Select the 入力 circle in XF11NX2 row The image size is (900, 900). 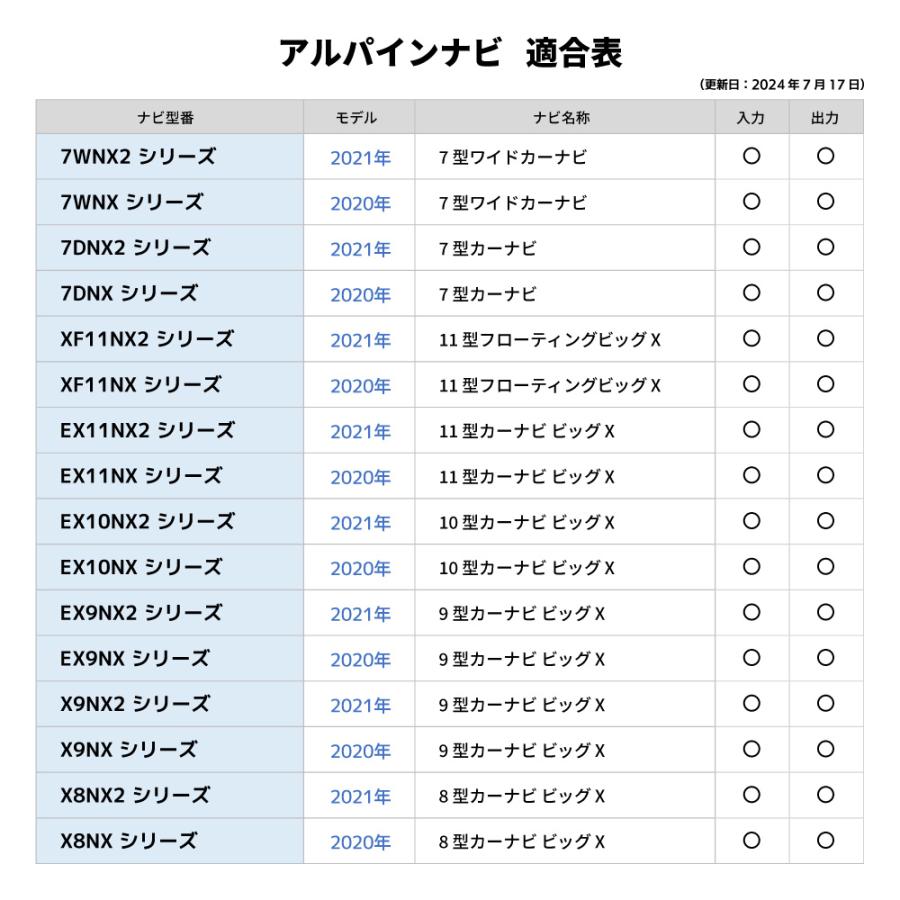752,339
